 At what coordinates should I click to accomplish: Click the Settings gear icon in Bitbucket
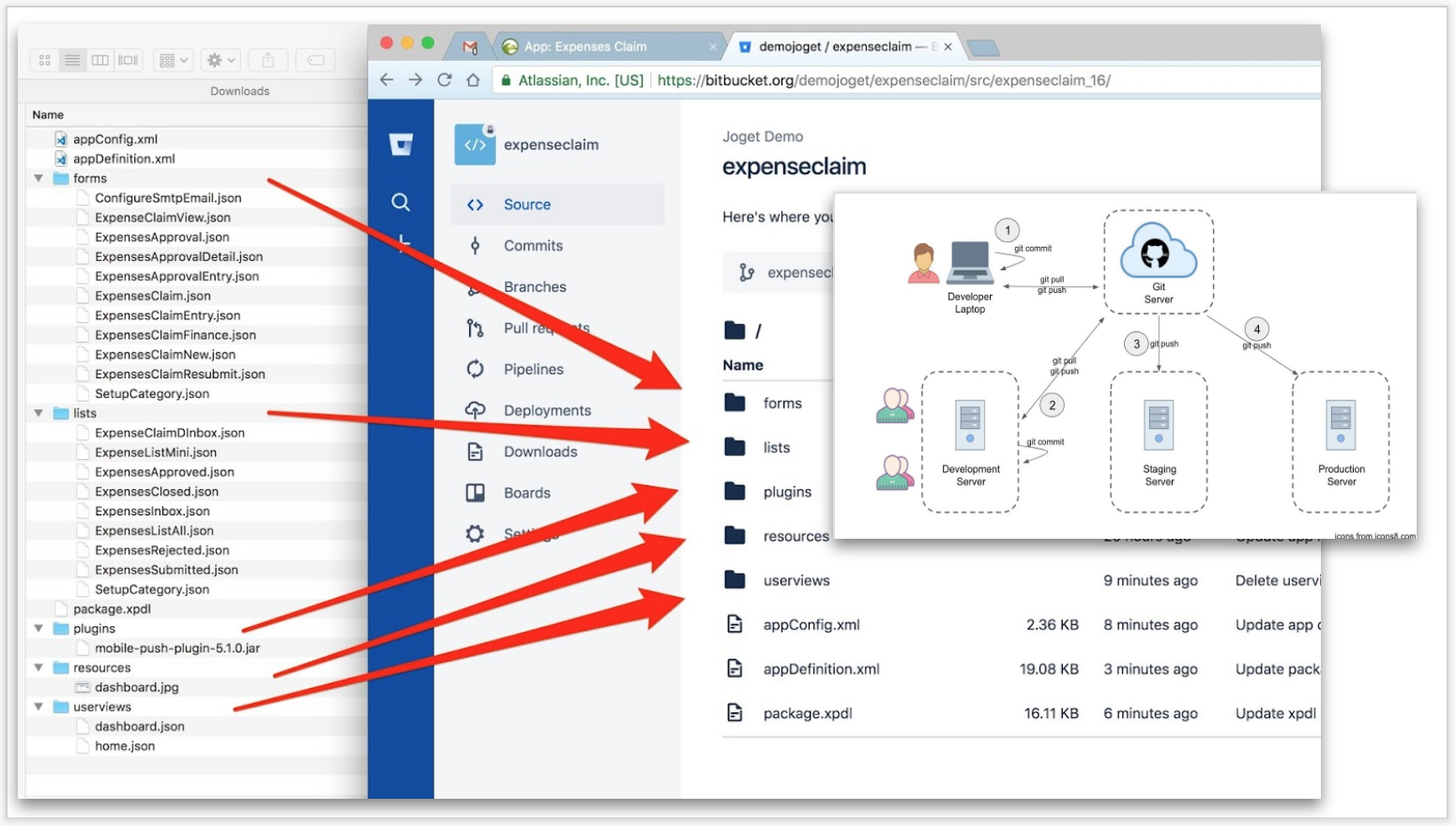pyautogui.click(x=475, y=534)
